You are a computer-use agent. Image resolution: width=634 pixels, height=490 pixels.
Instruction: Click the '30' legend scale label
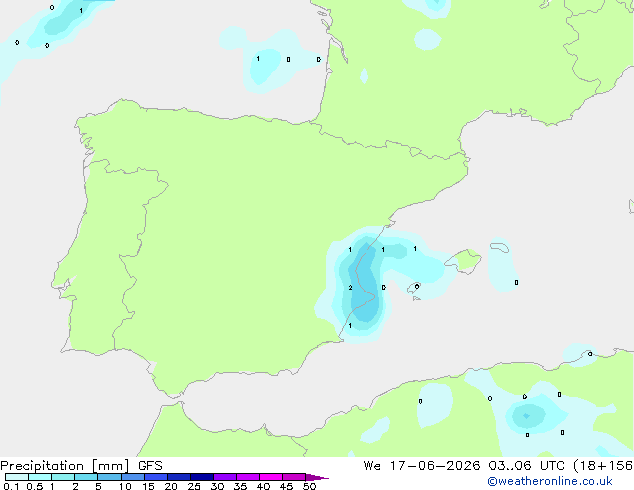coord(217,486)
